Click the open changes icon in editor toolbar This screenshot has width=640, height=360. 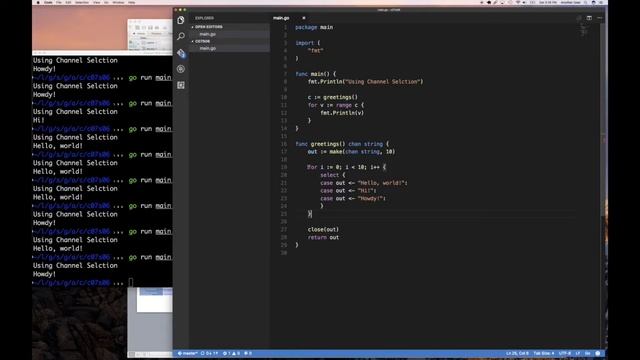point(579,18)
